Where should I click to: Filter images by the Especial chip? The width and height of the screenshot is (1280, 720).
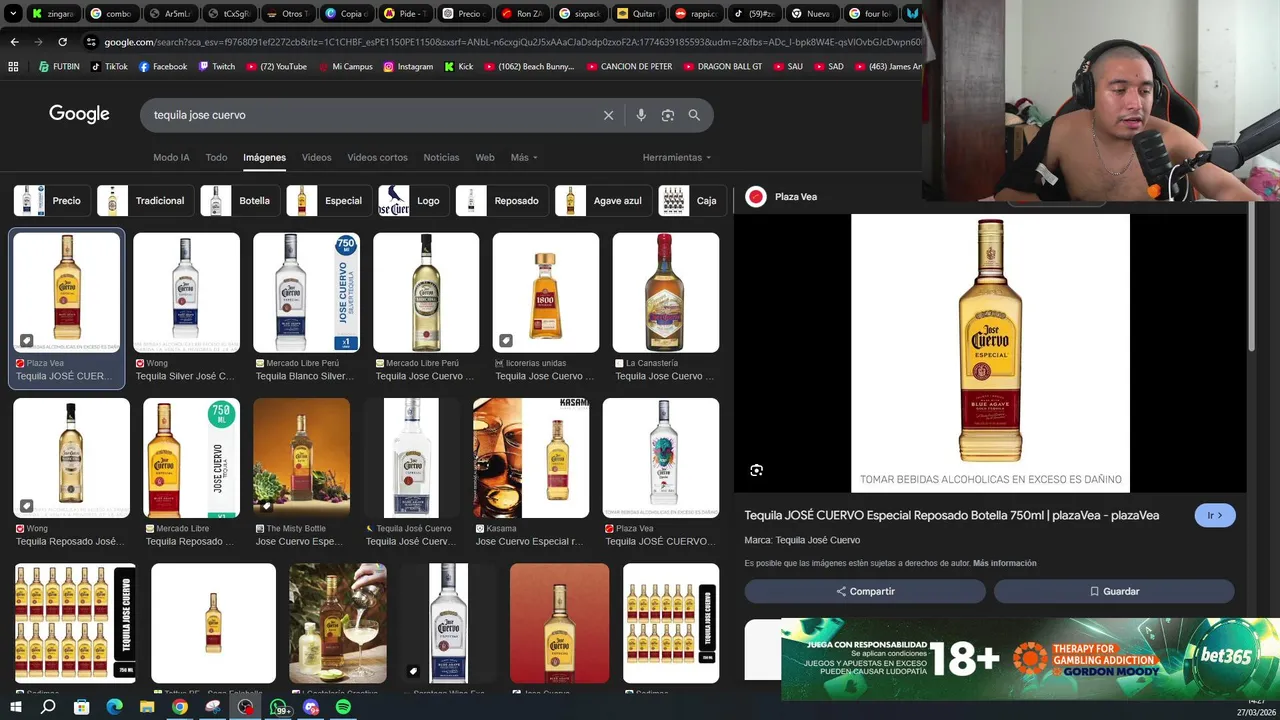(x=329, y=201)
